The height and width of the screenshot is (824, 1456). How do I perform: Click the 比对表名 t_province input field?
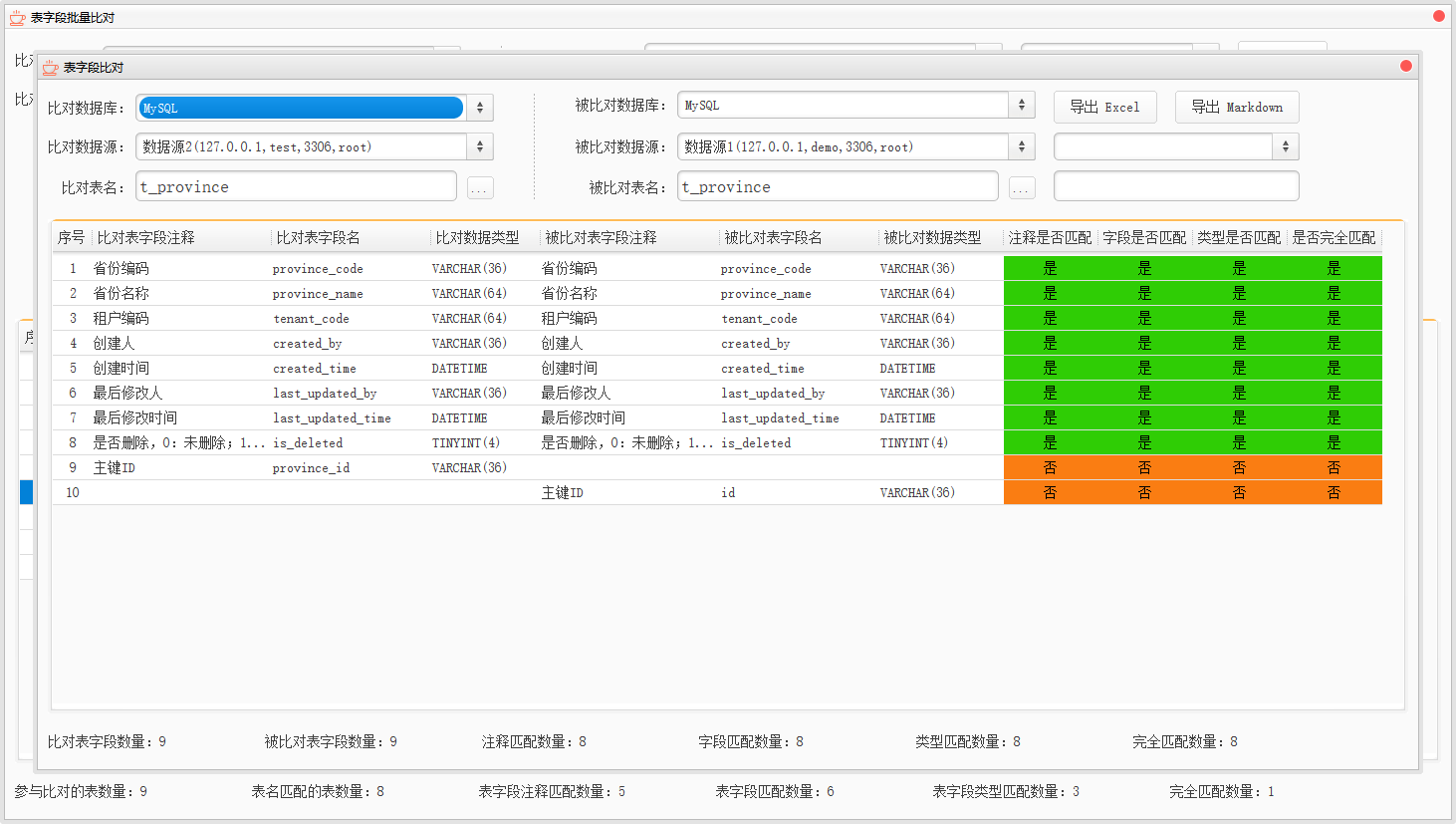point(296,187)
